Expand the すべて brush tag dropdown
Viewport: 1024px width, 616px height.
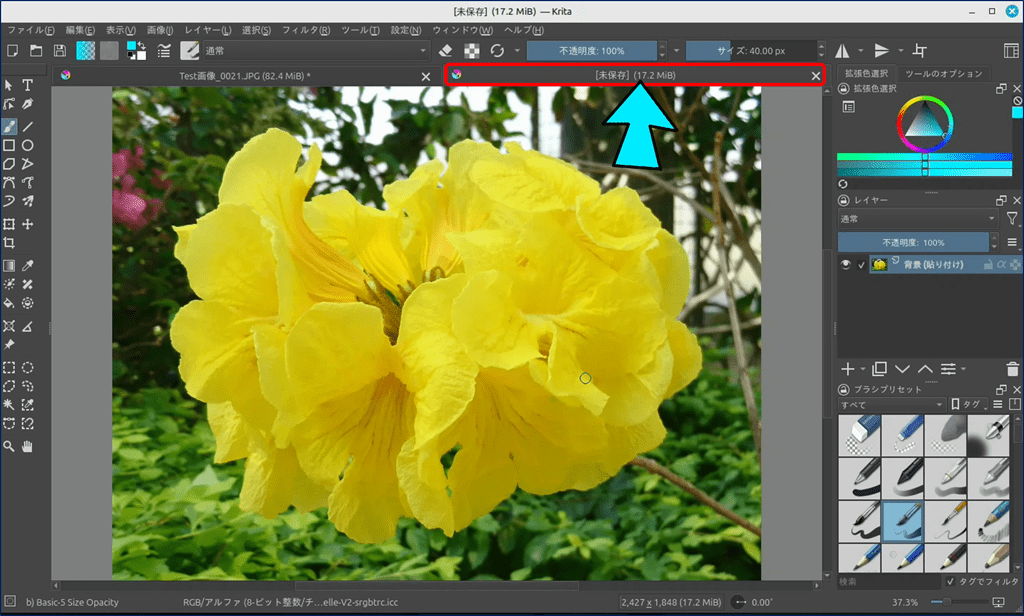[891, 404]
